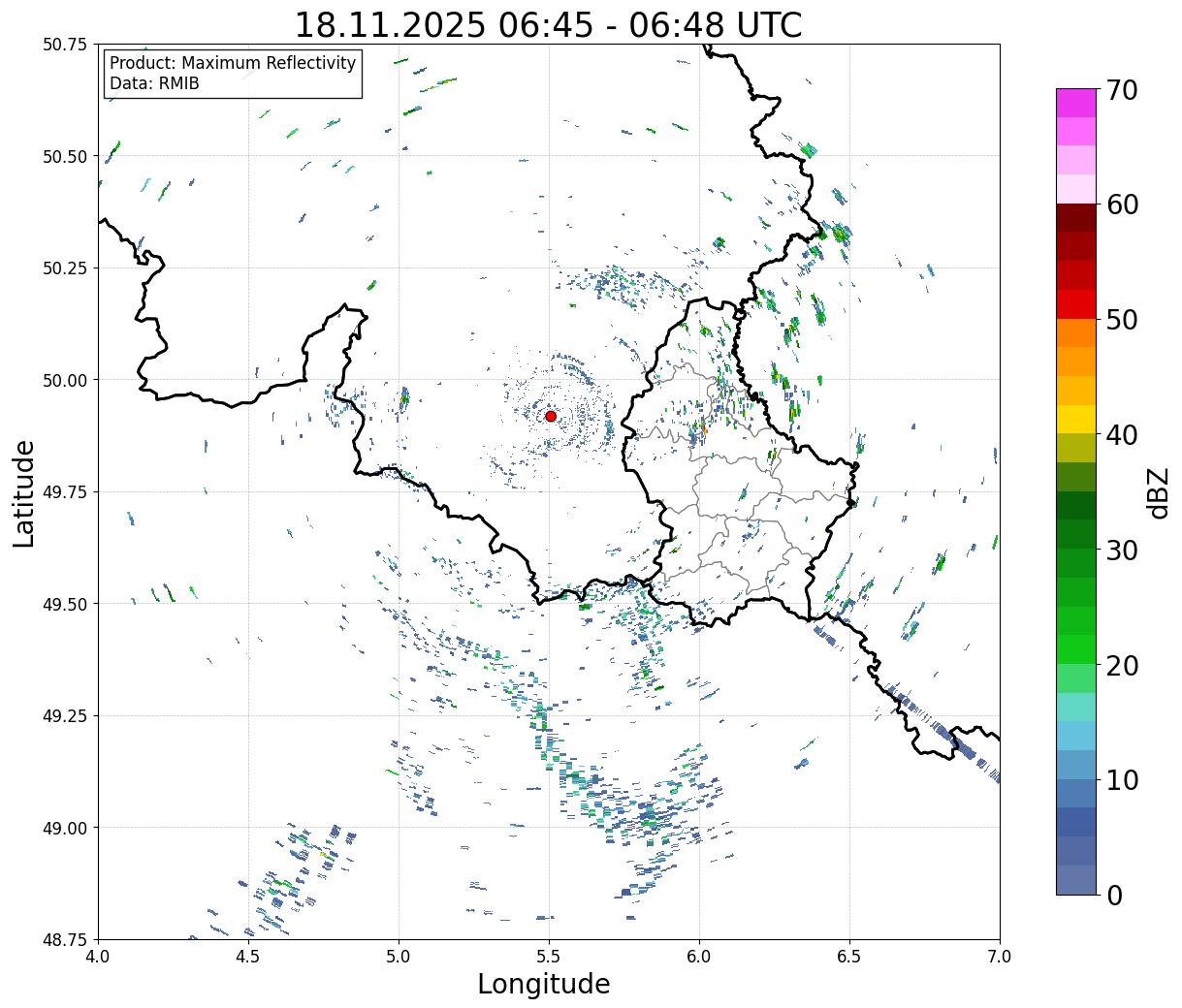Click the colorbar tick label 10
1182x1008 pixels.
coord(1122,779)
